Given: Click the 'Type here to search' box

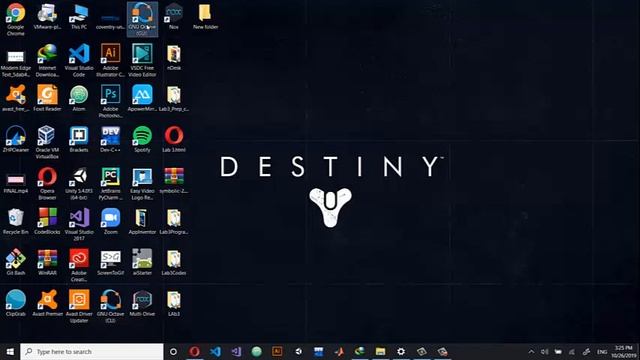Looking at the screenshot, I should pyautogui.click(x=92, y=351).
